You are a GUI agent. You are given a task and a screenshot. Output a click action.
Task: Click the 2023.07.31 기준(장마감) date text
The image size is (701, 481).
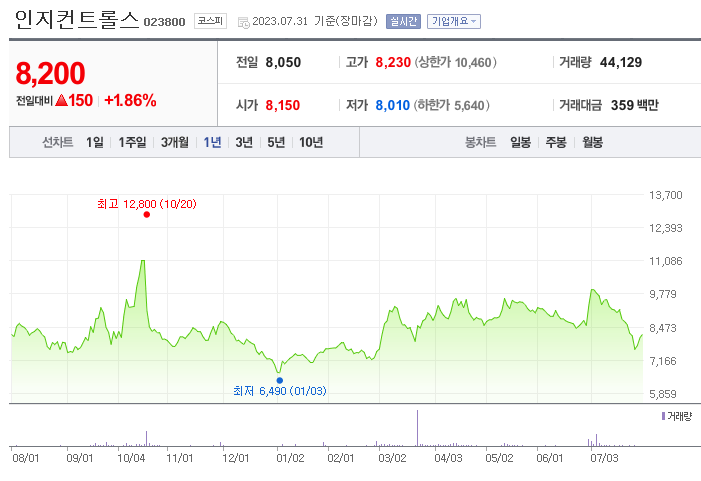click(x=315, y=21)
